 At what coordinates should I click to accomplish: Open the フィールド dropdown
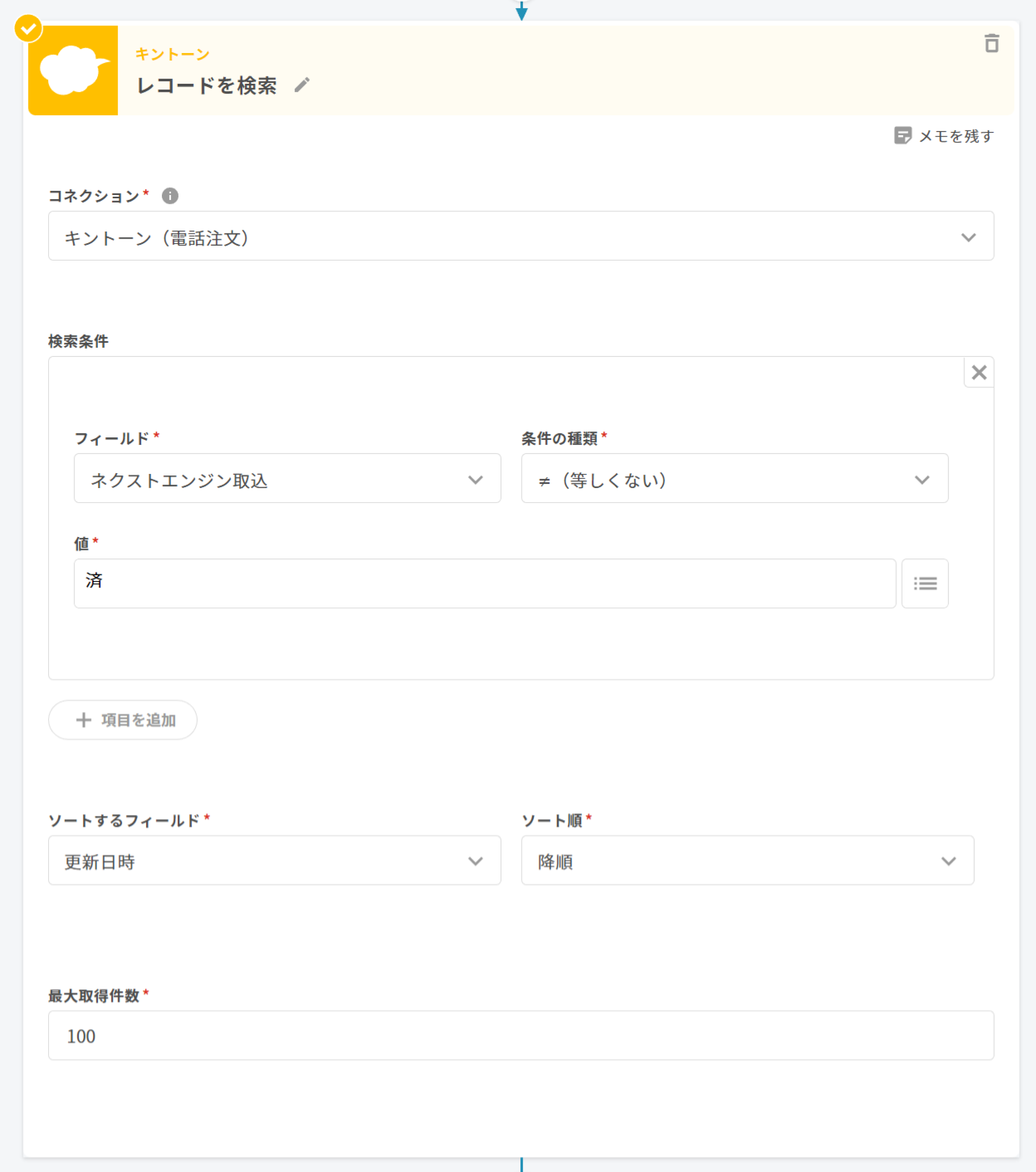pos(287,478)
